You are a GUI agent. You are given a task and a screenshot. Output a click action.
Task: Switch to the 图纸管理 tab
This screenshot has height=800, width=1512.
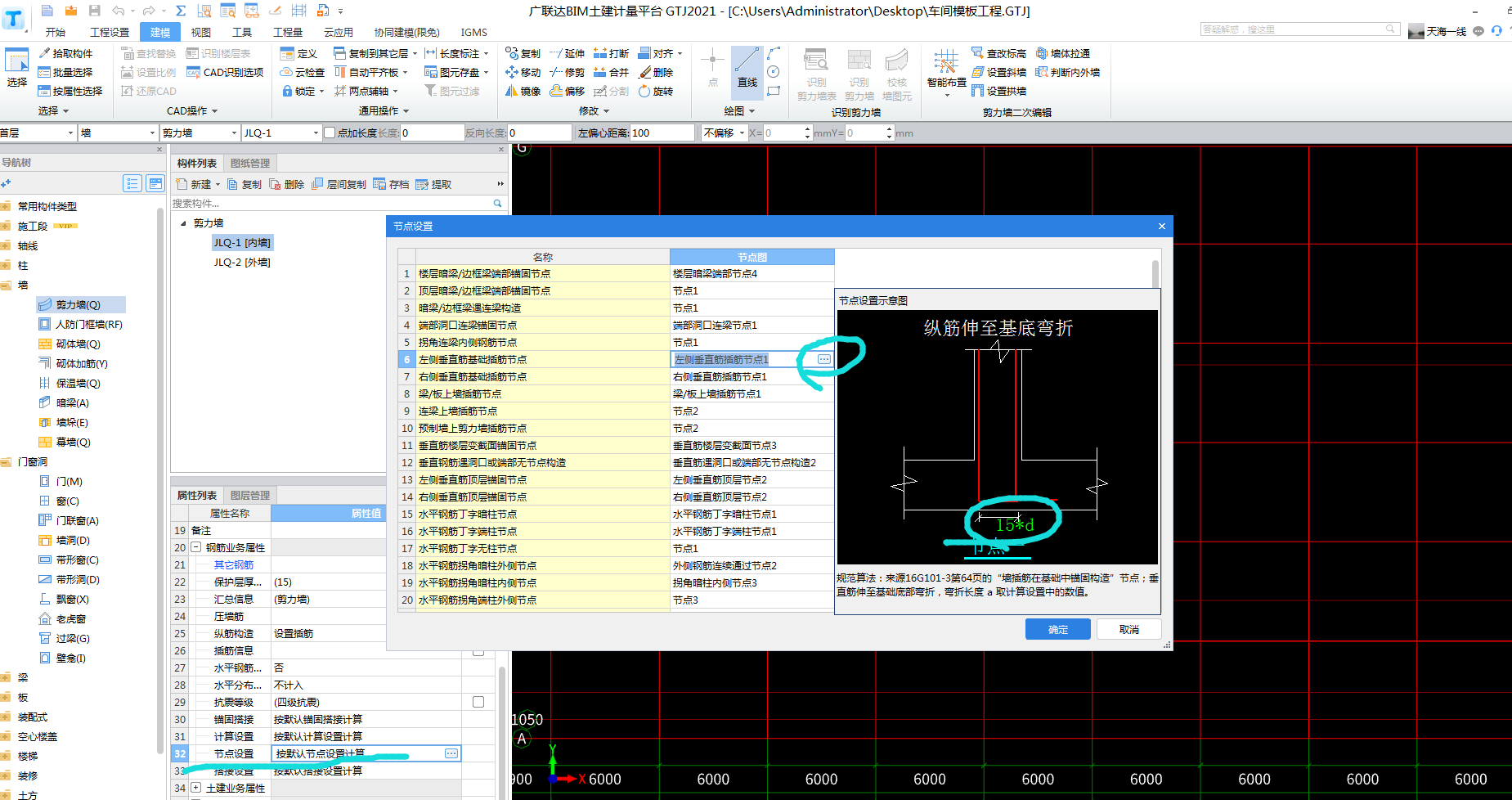tap(250, 163)
